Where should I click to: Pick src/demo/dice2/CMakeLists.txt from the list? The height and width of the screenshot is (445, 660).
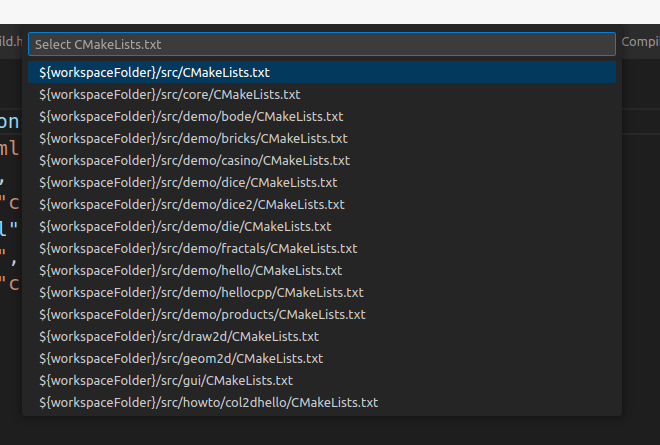(191, 205)
